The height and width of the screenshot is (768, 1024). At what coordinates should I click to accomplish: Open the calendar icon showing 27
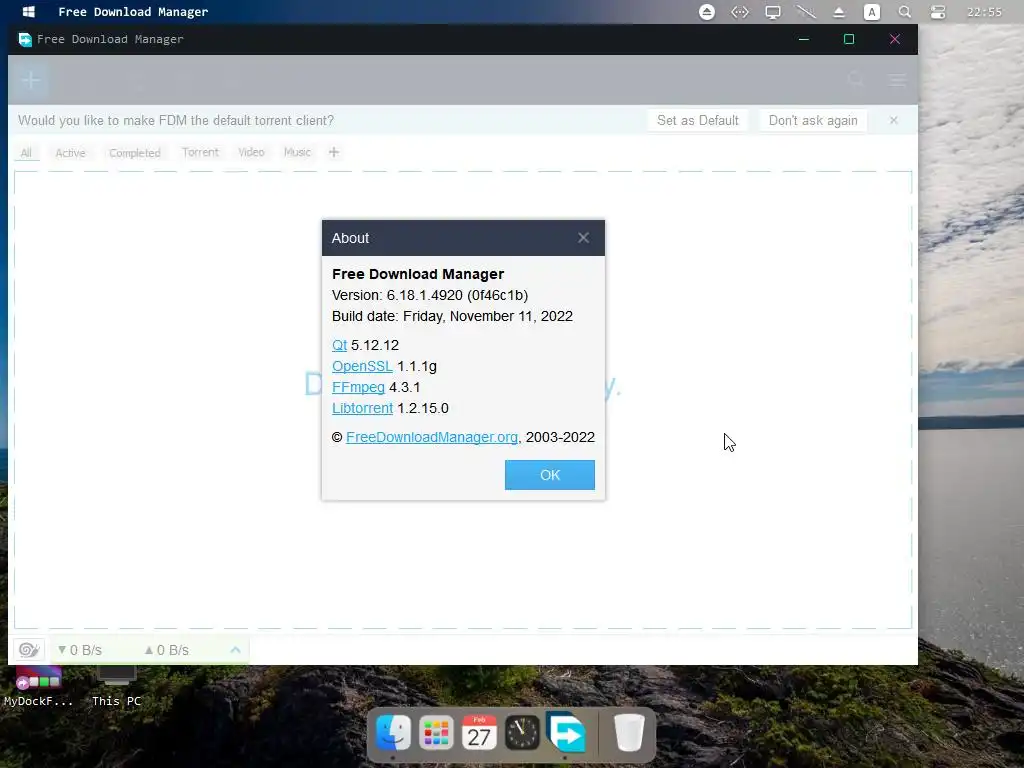click(x=479, y=733)
